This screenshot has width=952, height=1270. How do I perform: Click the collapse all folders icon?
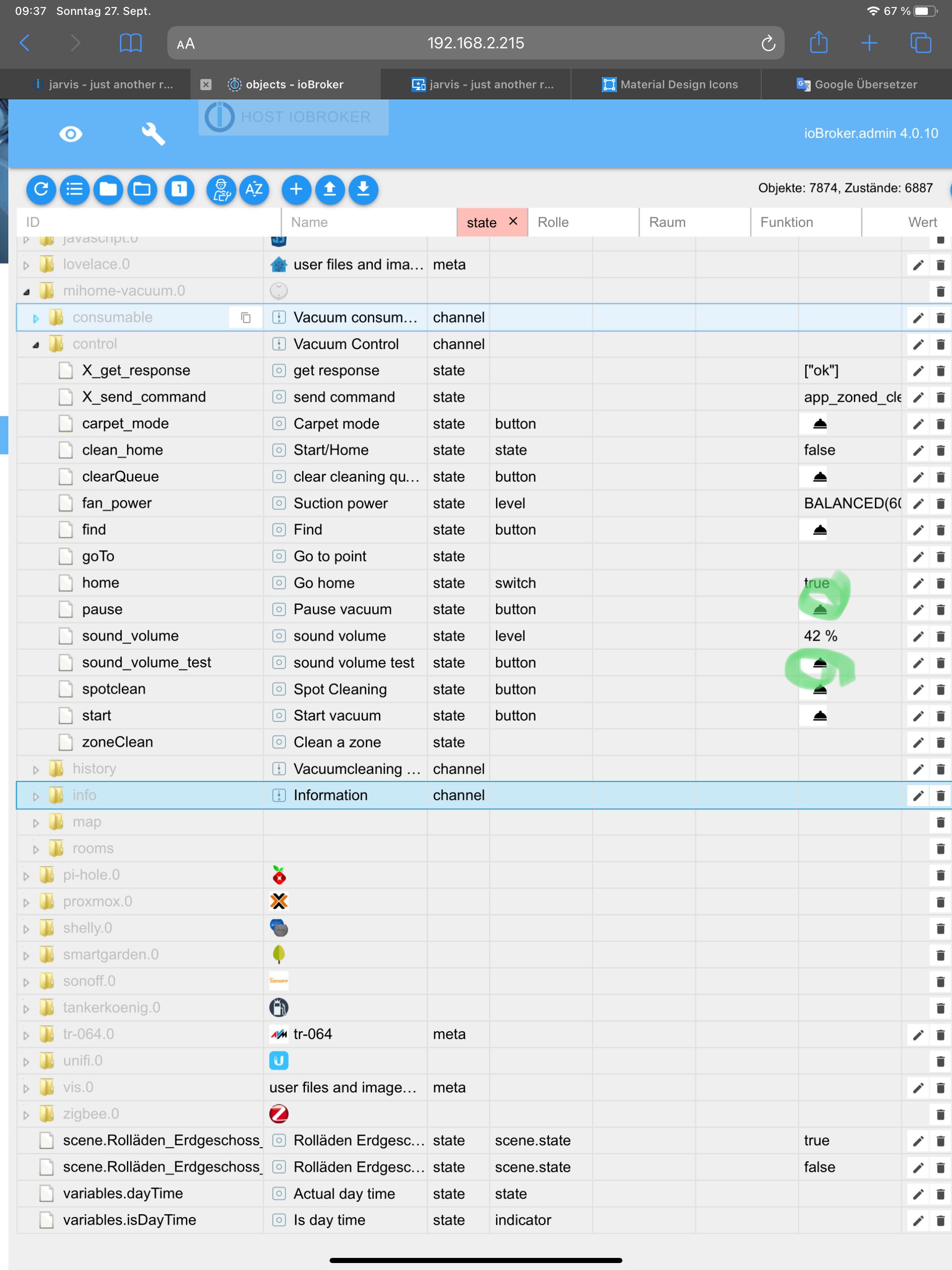[108, 189]
